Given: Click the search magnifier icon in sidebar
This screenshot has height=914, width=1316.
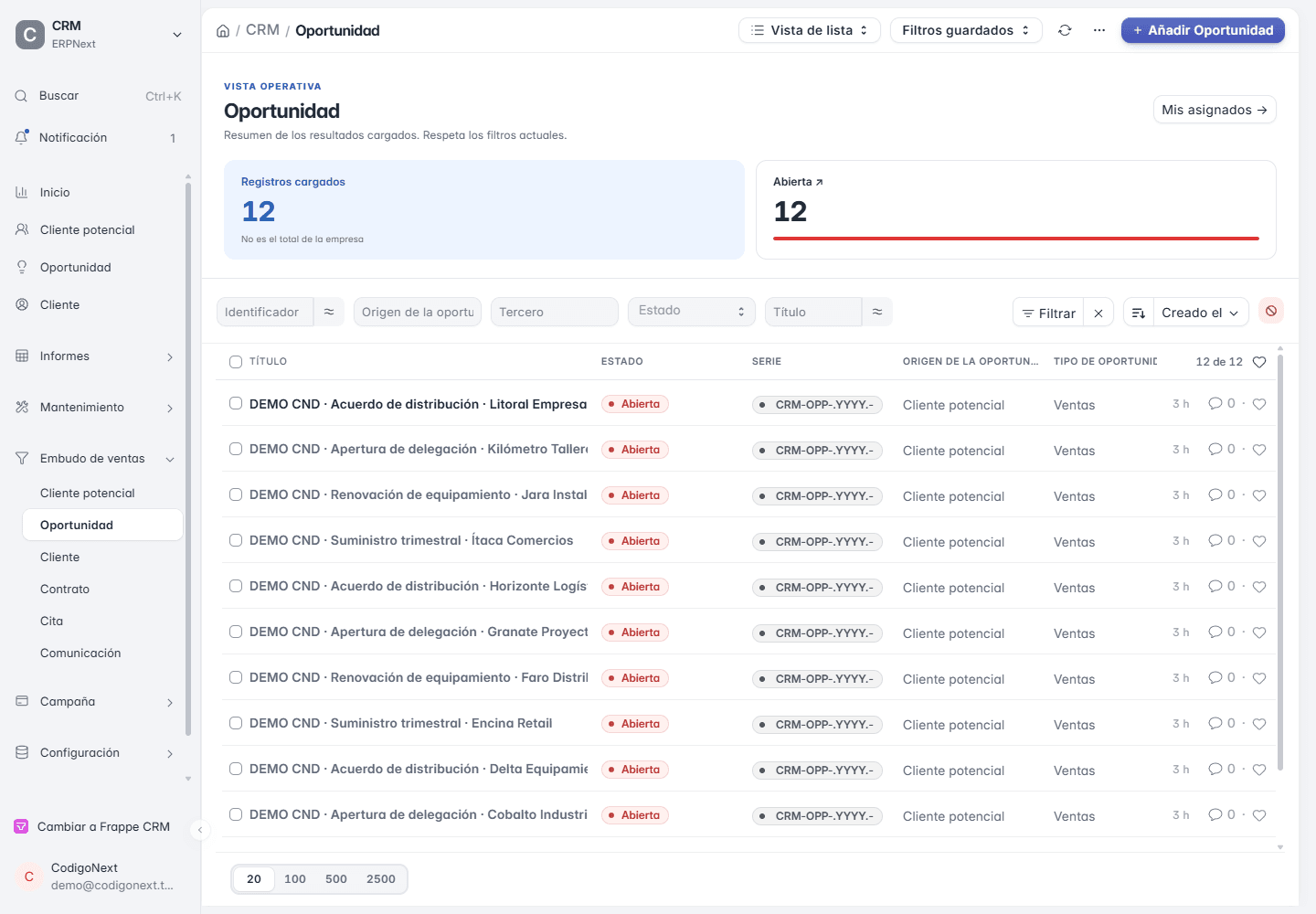Looking at the screenshot, I should 21,96.
